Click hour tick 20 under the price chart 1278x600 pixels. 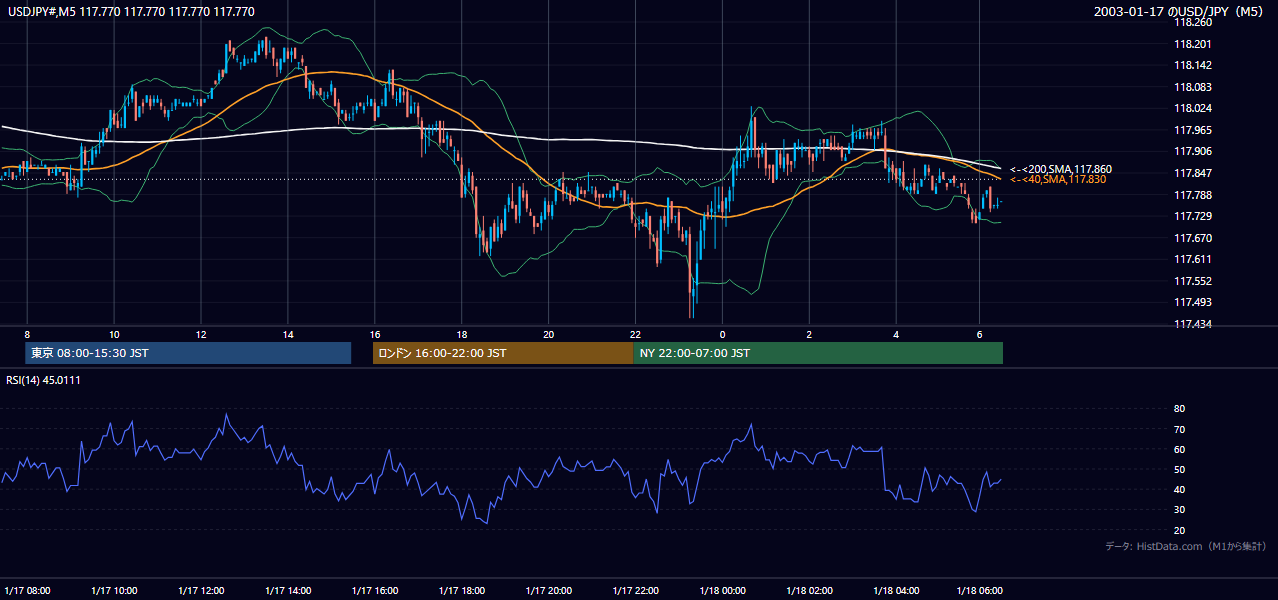[549, 334]
